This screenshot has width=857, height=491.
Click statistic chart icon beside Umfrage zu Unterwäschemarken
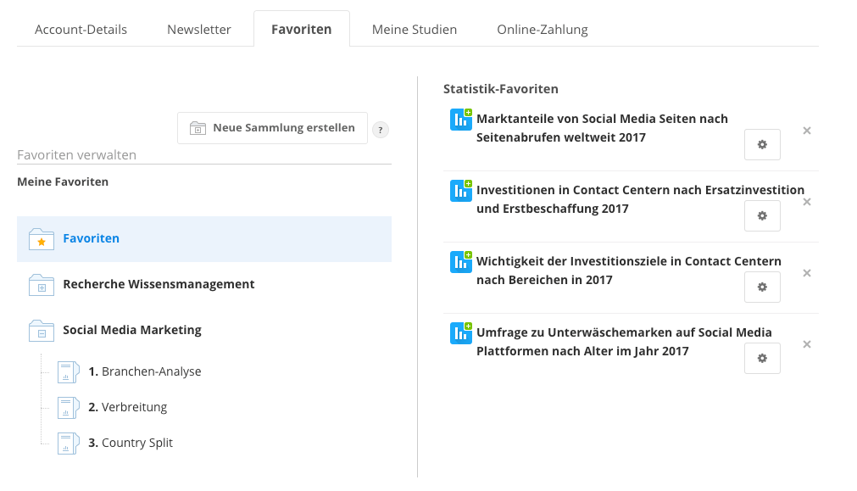click(461, 333)
